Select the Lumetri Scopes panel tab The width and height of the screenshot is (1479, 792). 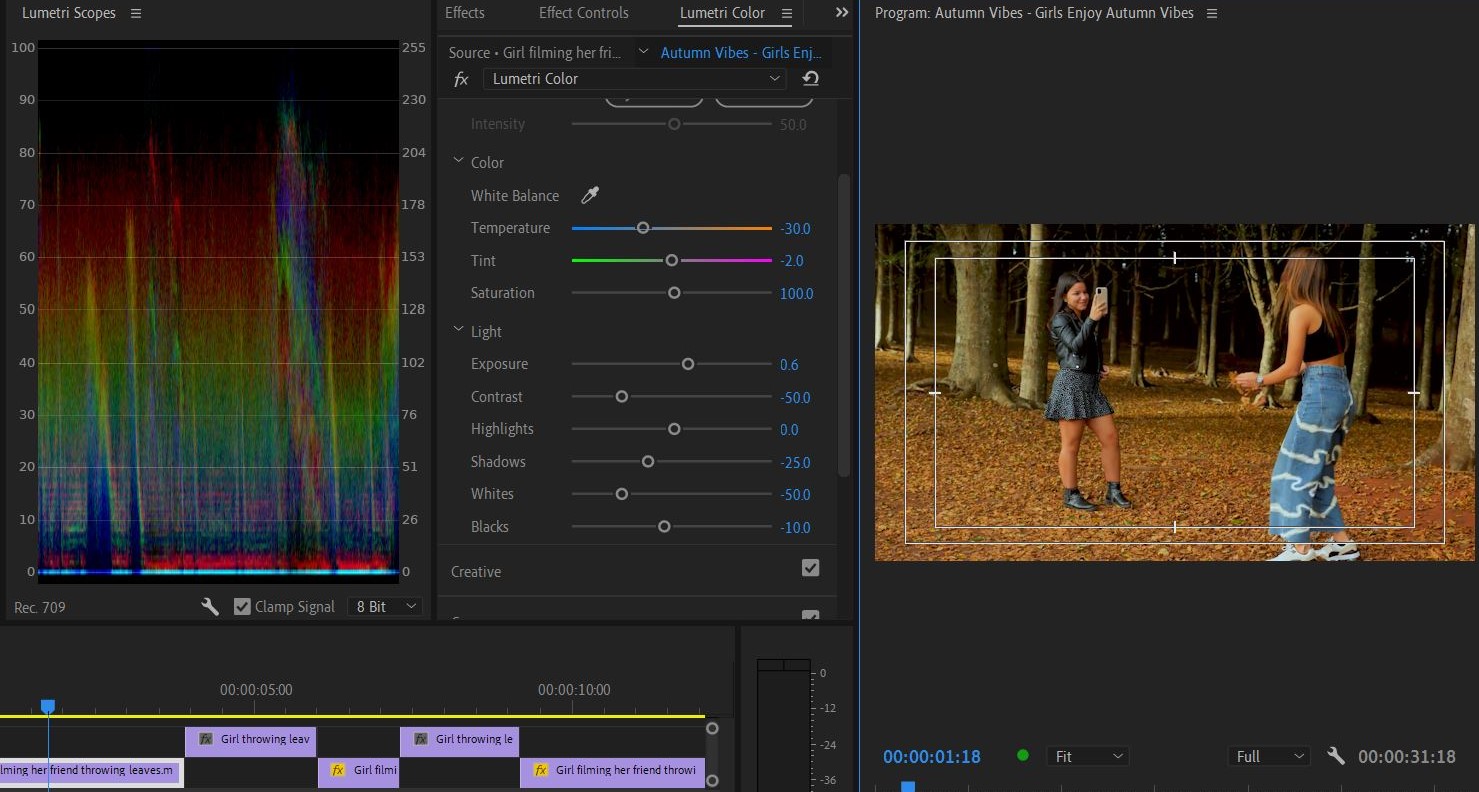click(69, 13)
